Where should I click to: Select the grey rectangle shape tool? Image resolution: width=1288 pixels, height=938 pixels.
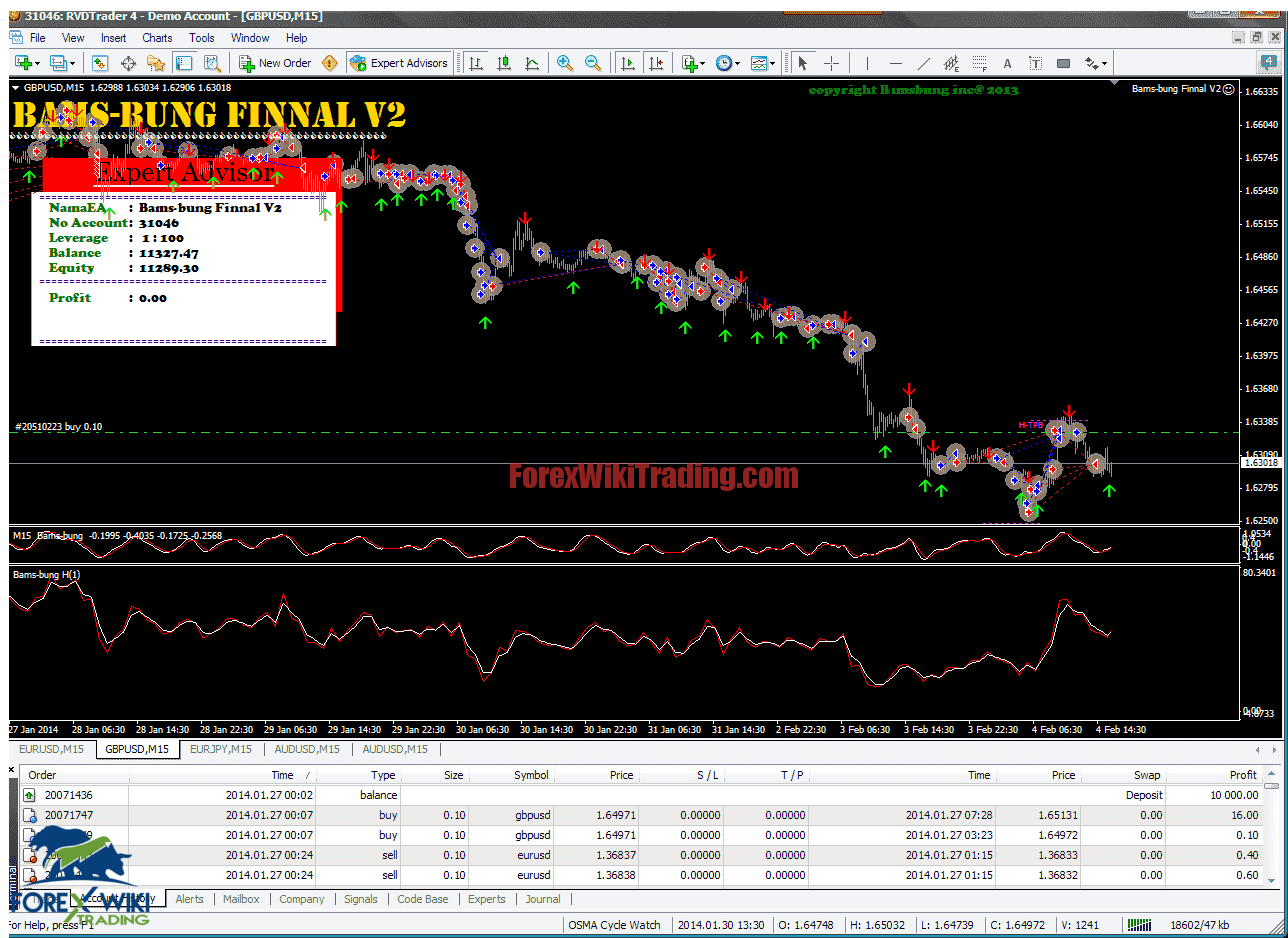pyautogui.click(x=1063, y=63)
